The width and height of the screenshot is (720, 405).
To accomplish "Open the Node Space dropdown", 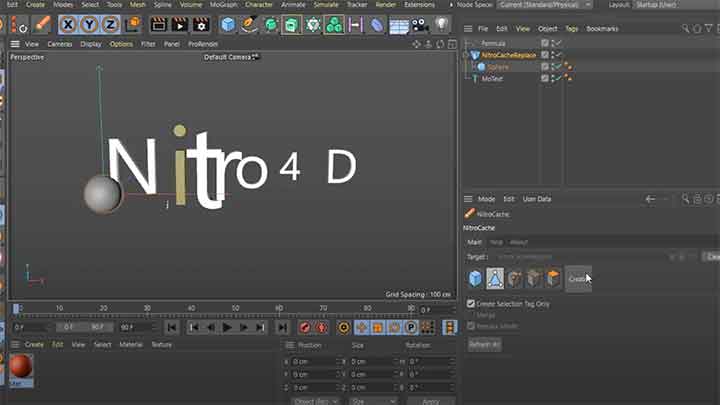I will coord(545,5).
